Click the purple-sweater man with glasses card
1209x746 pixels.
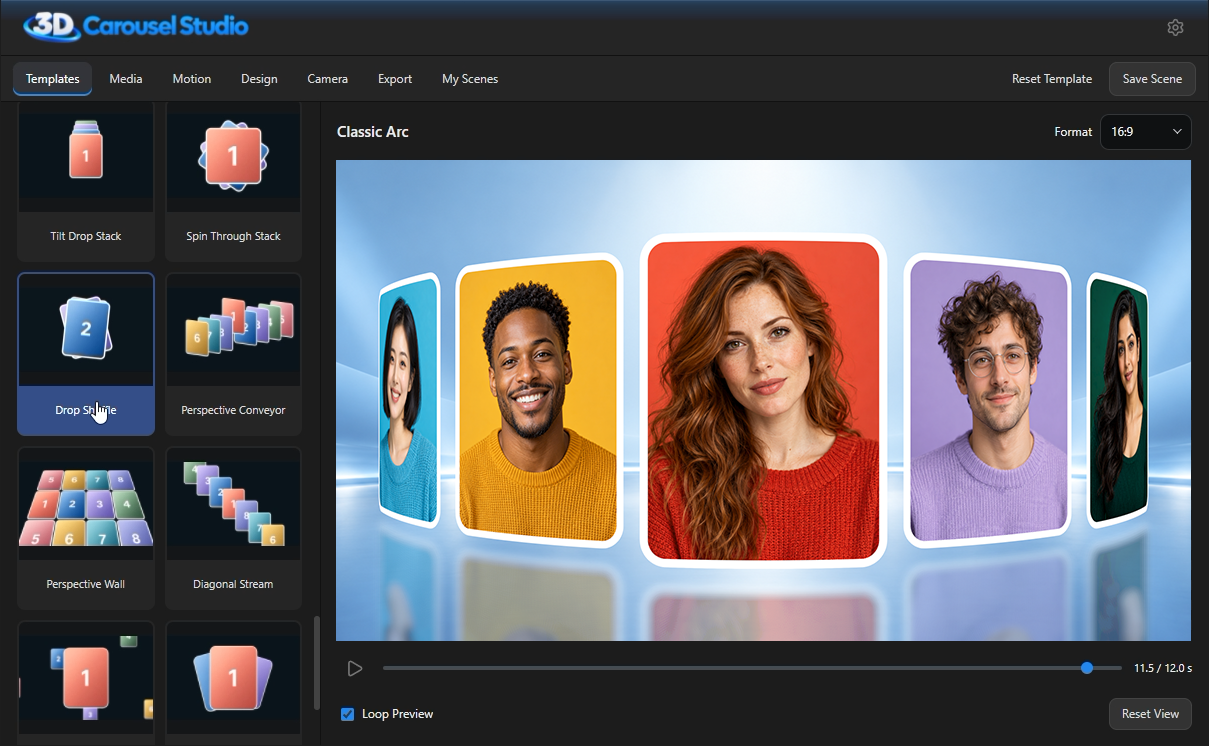tap(987, 400)
